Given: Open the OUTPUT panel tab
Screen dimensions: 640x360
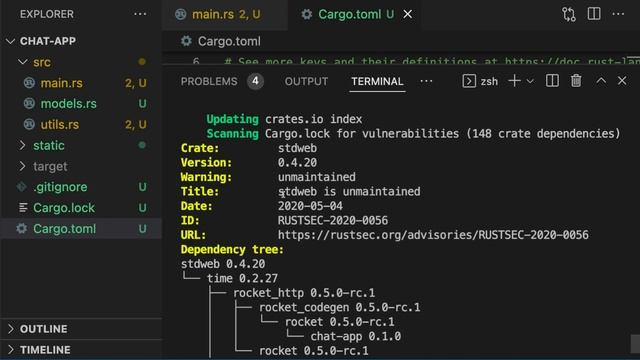Looking at the screenshot, I should [x=306, y=81].
